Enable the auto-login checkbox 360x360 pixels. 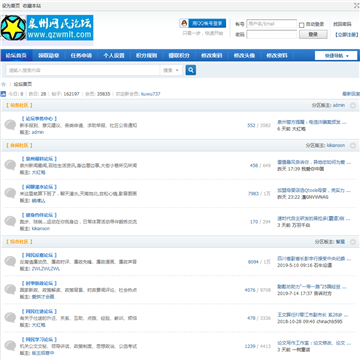pos(302,25)
